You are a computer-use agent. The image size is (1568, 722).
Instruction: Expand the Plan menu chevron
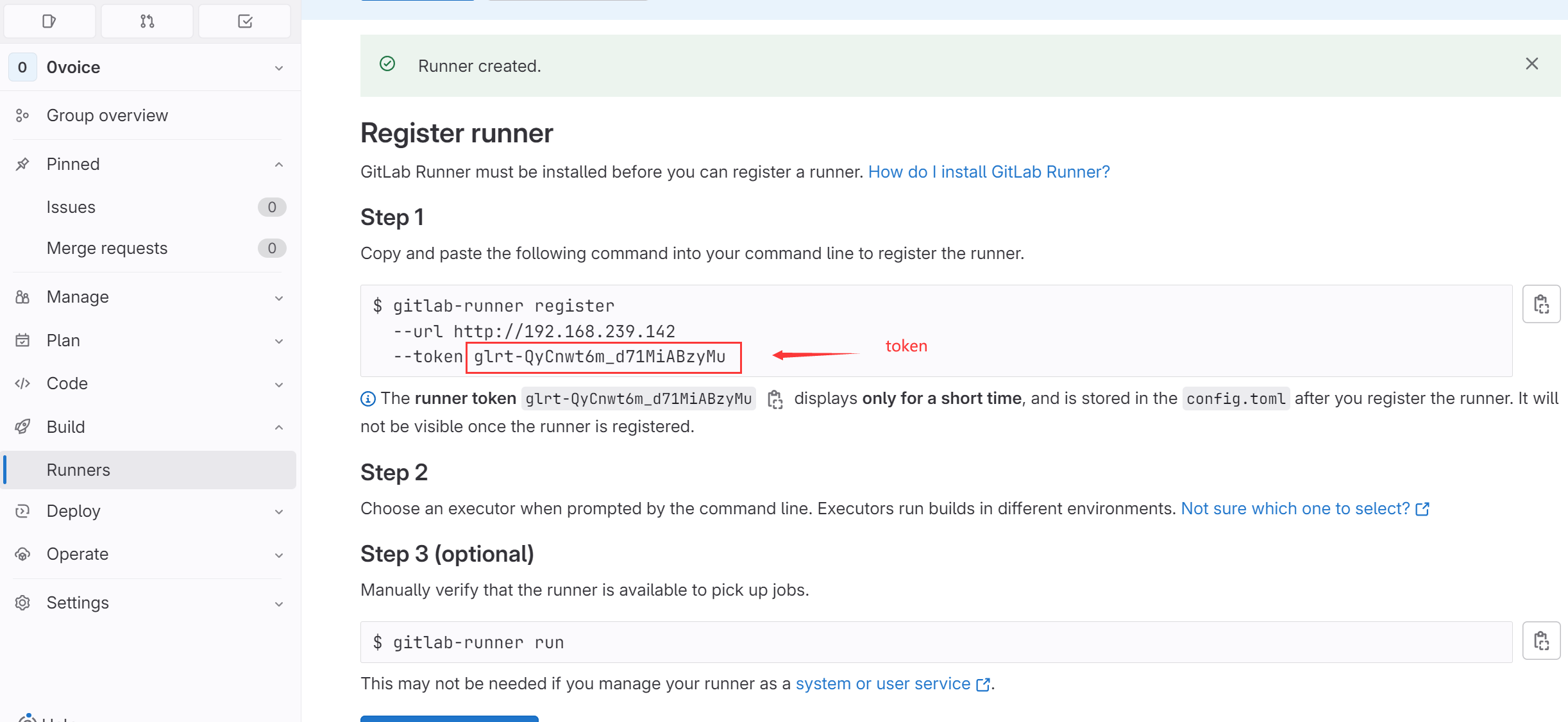pos(279,341)
